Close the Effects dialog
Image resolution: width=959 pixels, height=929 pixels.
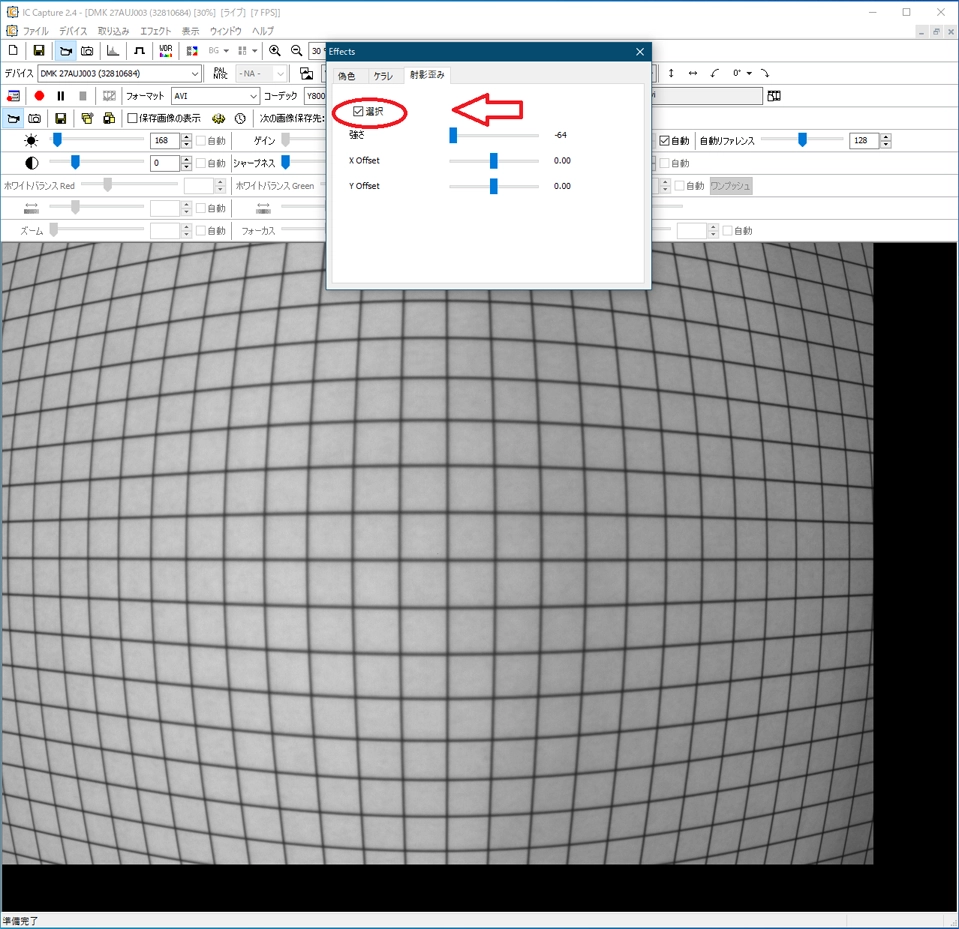[640, 51]
